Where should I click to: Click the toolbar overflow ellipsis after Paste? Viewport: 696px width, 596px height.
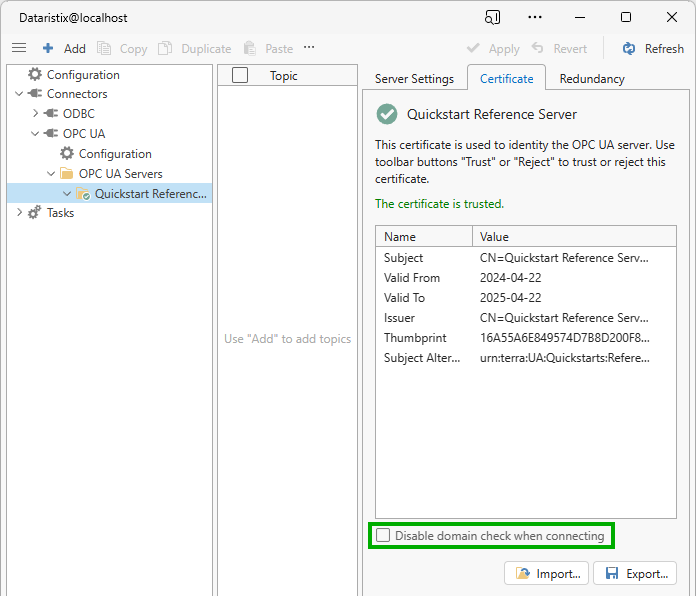[x=309, y=47]
